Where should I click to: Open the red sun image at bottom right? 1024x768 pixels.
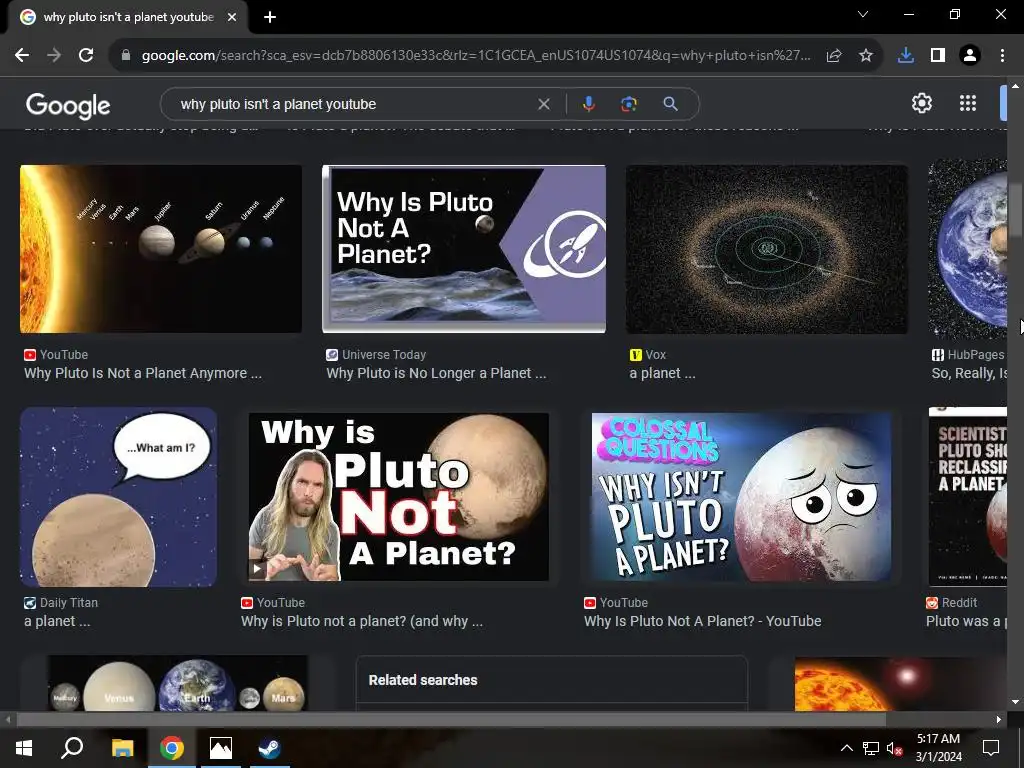coord(901,684)
